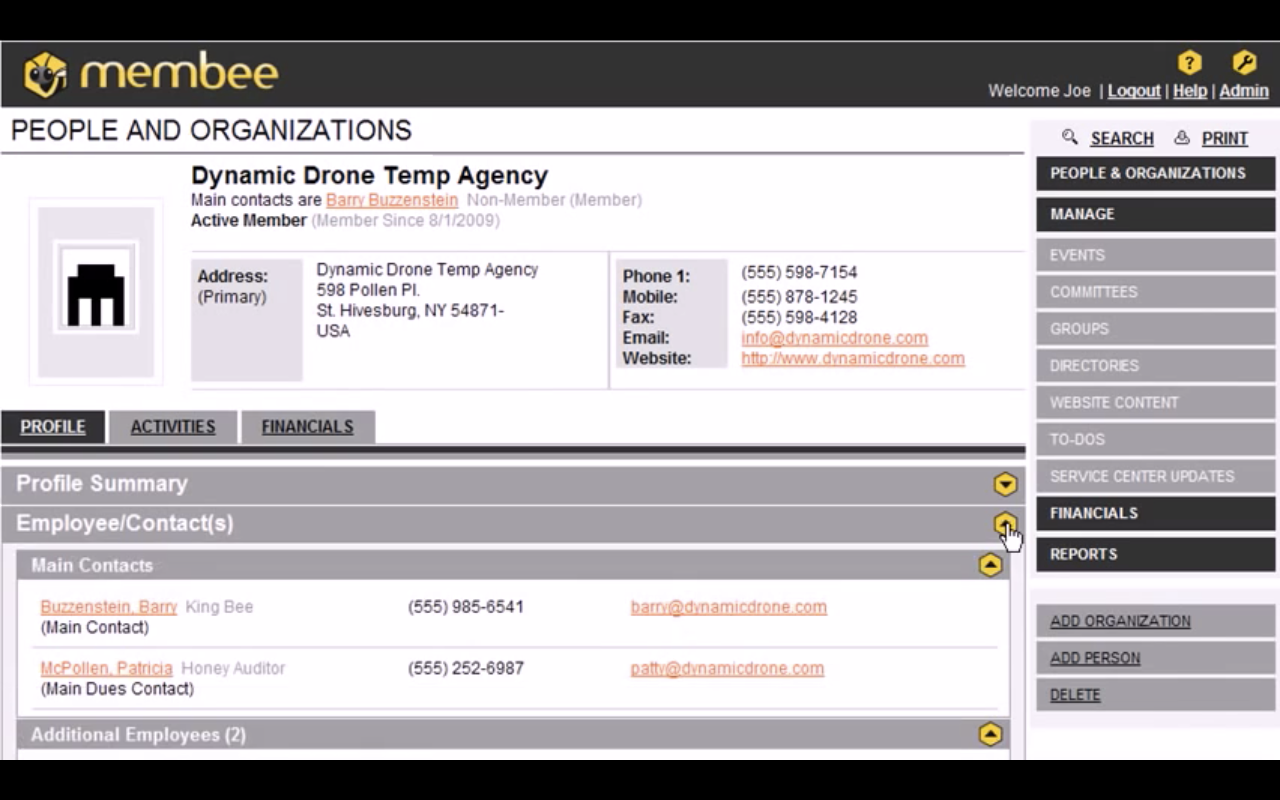Click the DELETE button
The image size is (1280, 800).
click(x=1156, y=695)
